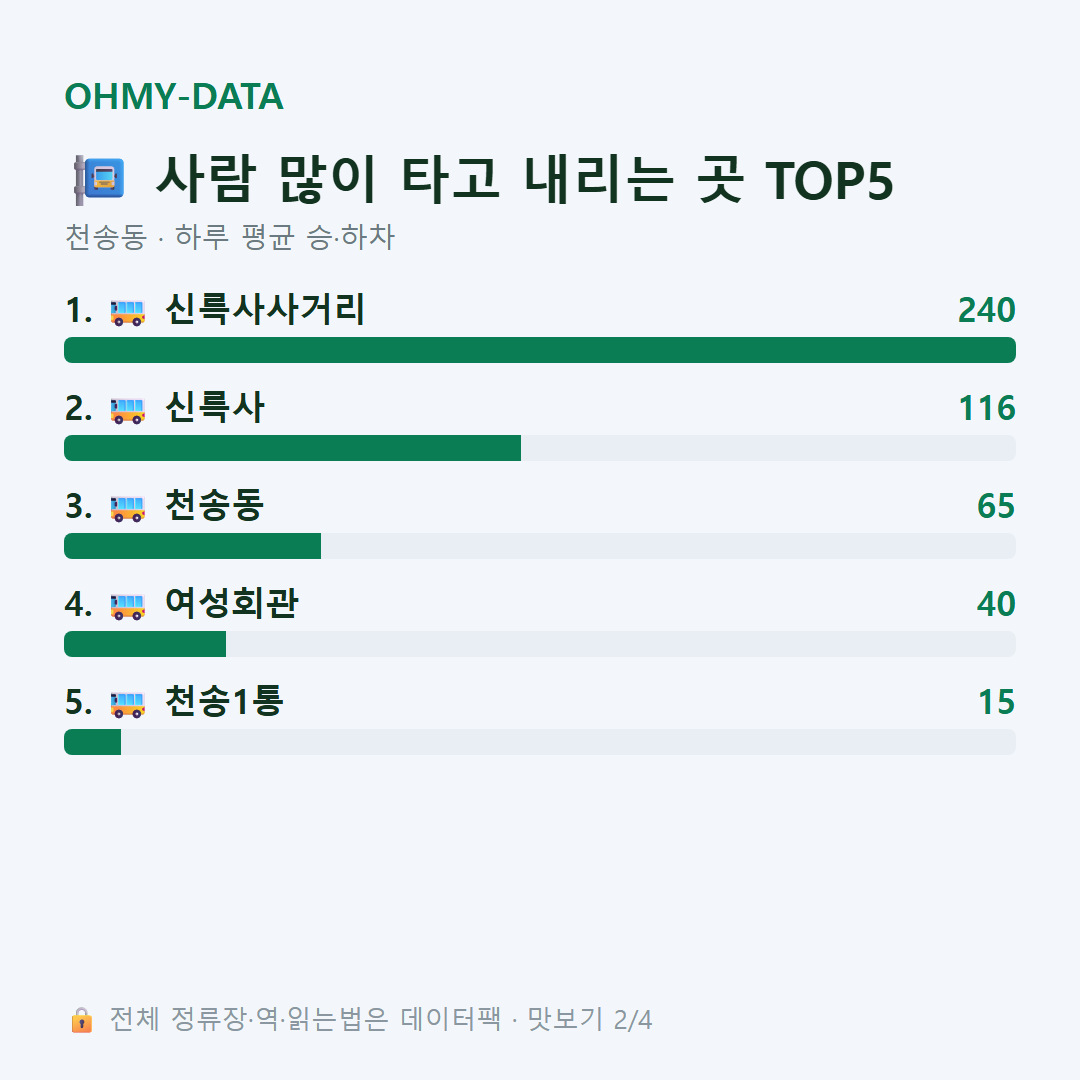Click the bus icon beside 천송1통
Screen dimensions: 1080x1080
[x=128, y=704]
